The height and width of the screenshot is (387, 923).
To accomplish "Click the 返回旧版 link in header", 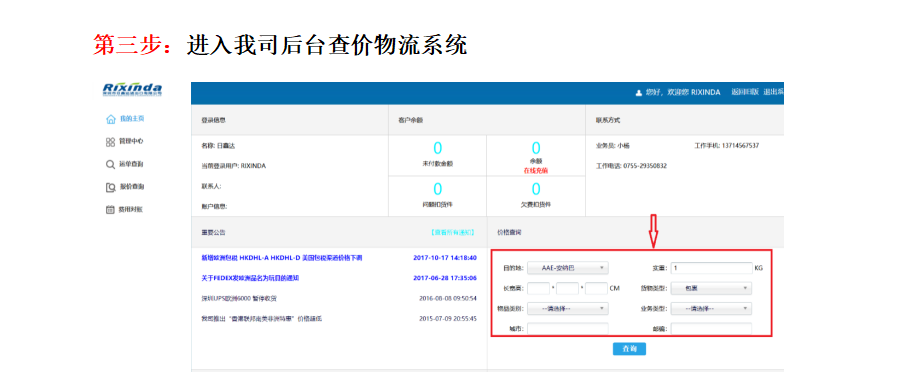I will (745, 92).
